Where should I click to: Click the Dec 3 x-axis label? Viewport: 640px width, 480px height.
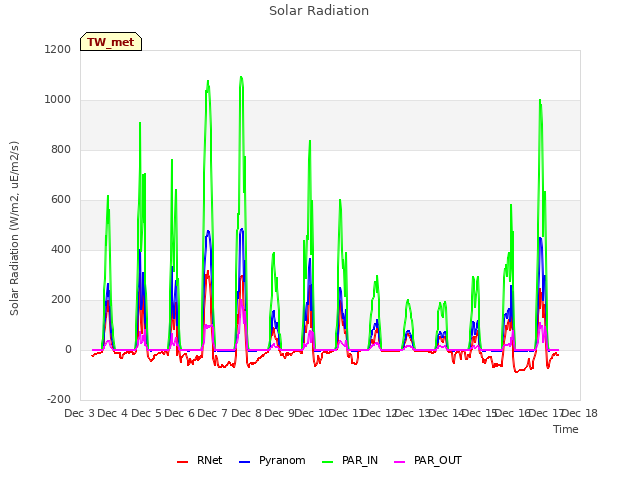coord(80,413)
